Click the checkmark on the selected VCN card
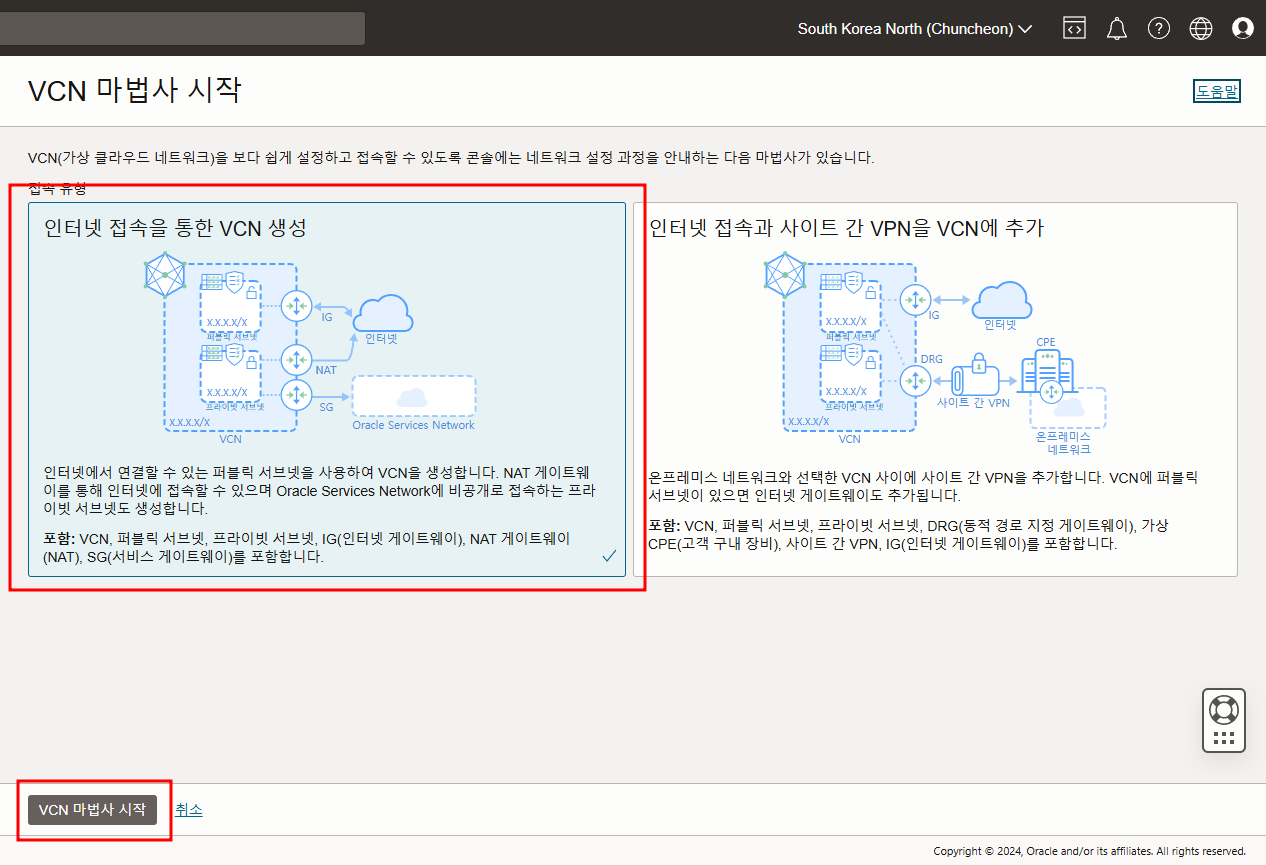 [609, 556]
